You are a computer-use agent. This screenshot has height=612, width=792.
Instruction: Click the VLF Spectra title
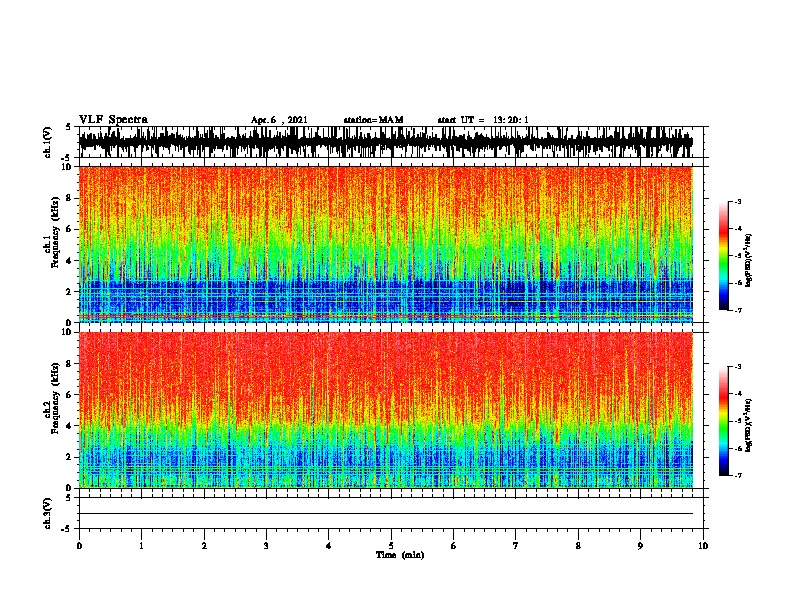pos(113,119)
